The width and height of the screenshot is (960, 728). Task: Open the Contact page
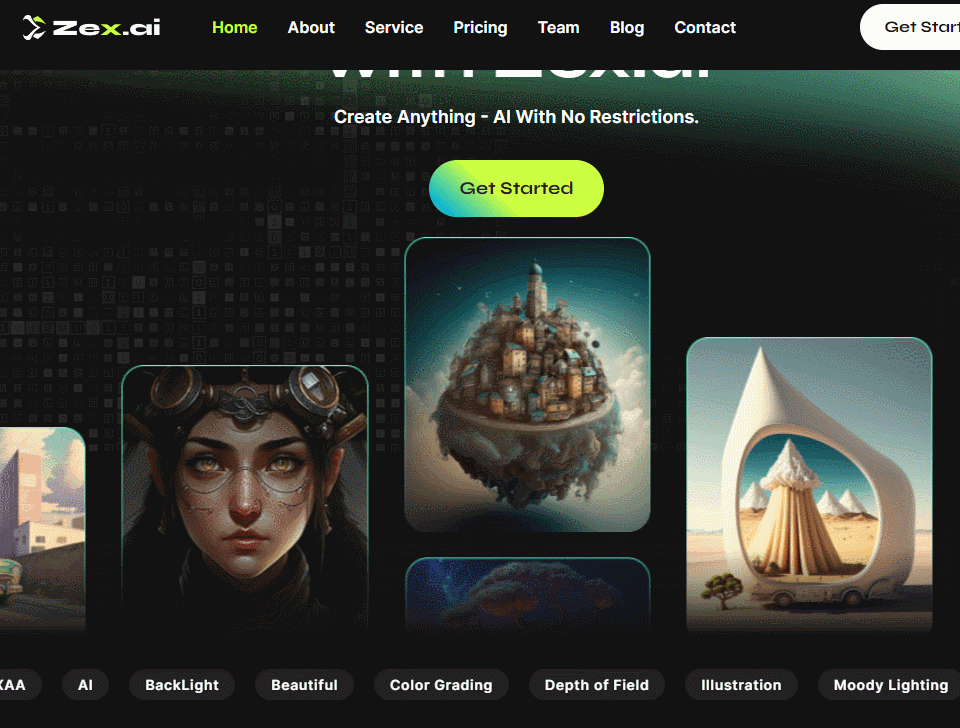point(705,28)
